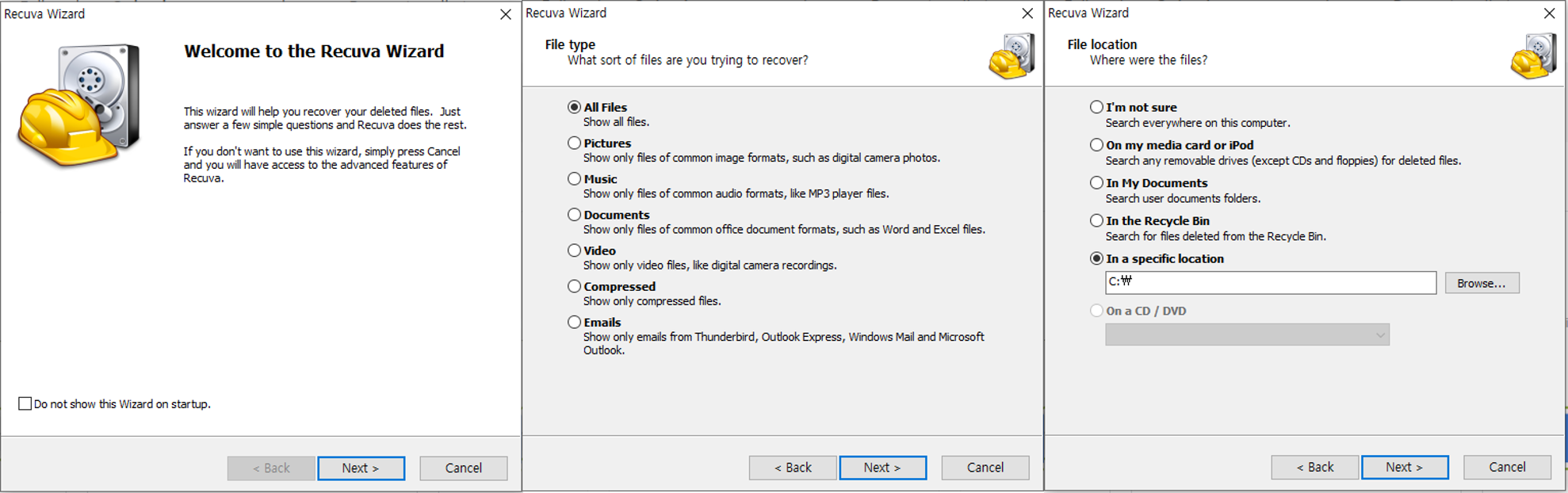1568x493 pixels.
Task: Select the Compressed files option
Action: pos(575,286)
